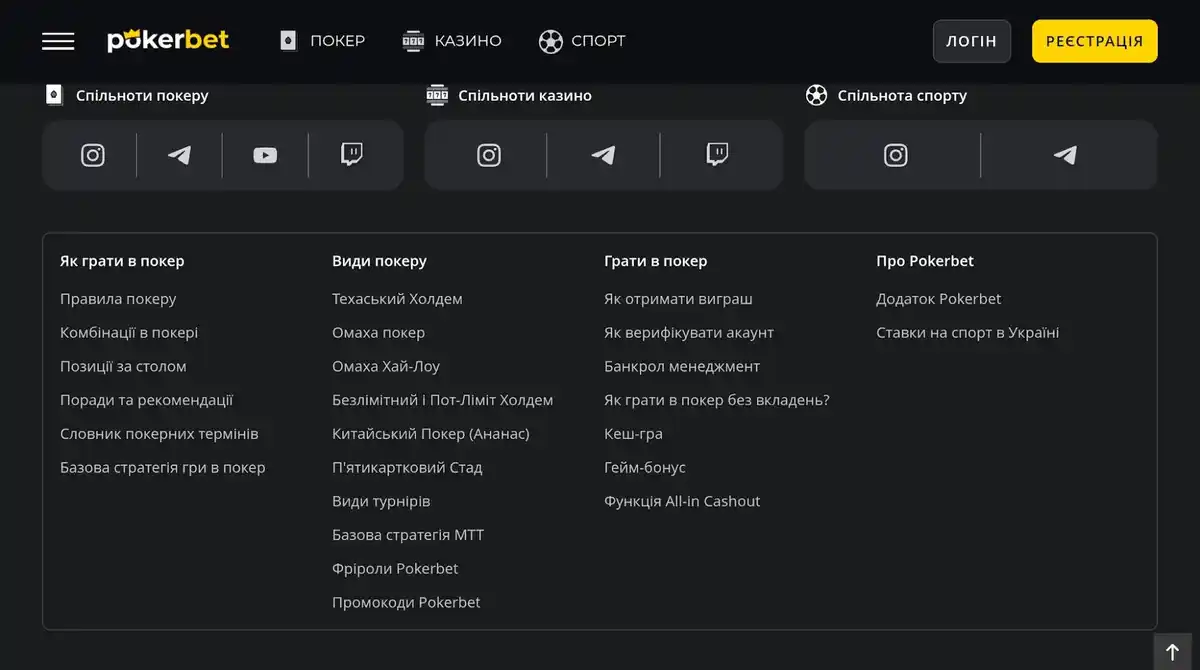The width and height of the screenshot is (1200, 670).
Task: Open the Омаха покер link
Action: [378, 333]
